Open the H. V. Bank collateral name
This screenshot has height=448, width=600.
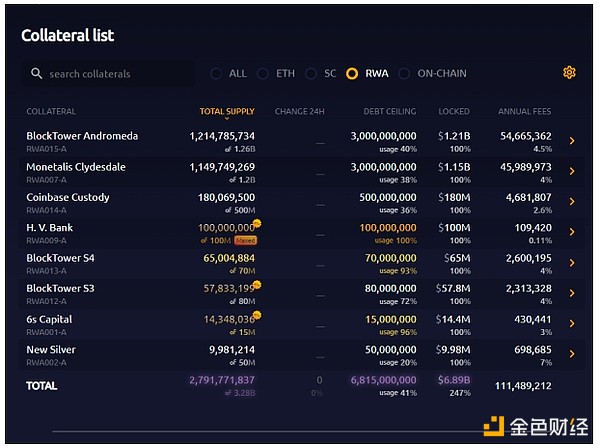pyautogui.click(x=52, y=227)
